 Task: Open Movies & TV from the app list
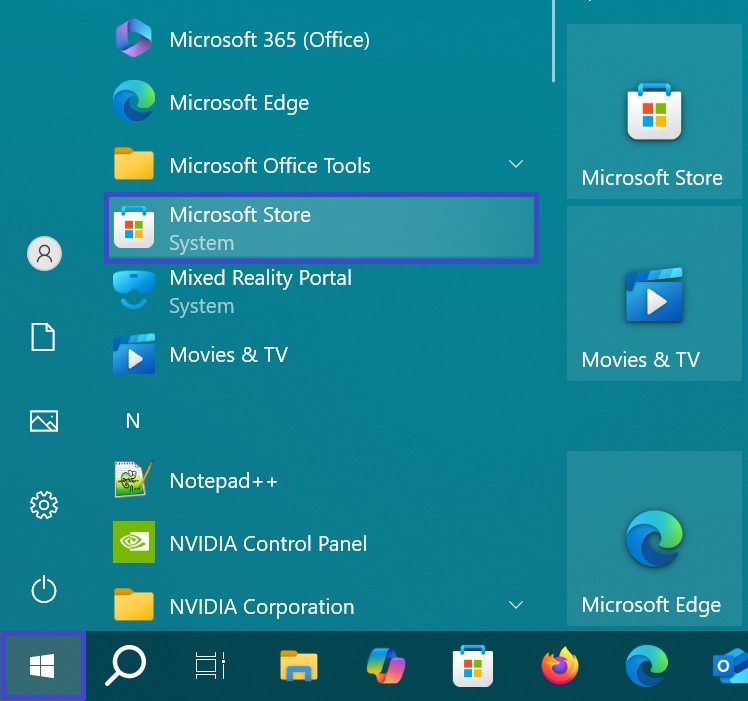coord(322,355)
